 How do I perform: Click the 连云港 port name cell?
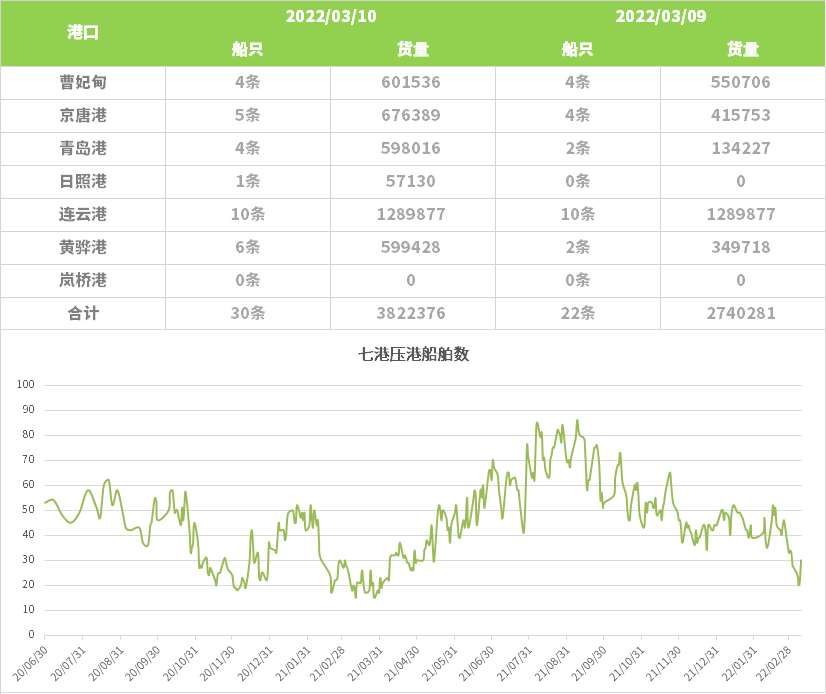[83, 215]
